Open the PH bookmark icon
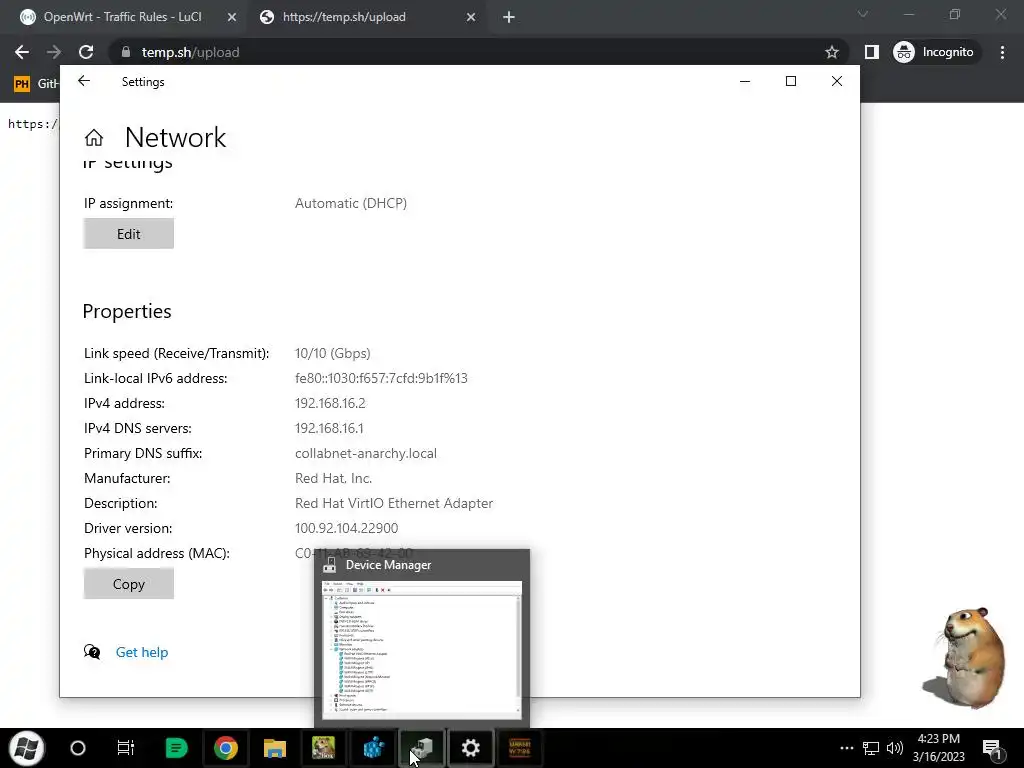The width and height of the screenshot is (1024, 768). click(x=22, y=84)
